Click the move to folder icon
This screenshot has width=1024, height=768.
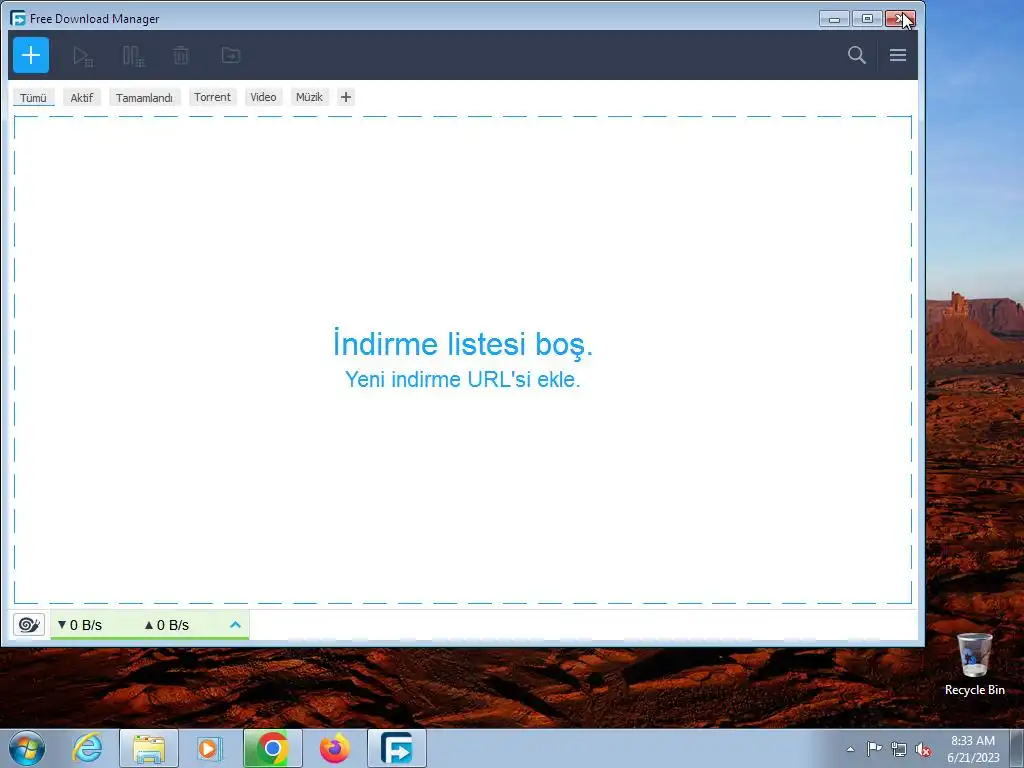pos(231,56)
